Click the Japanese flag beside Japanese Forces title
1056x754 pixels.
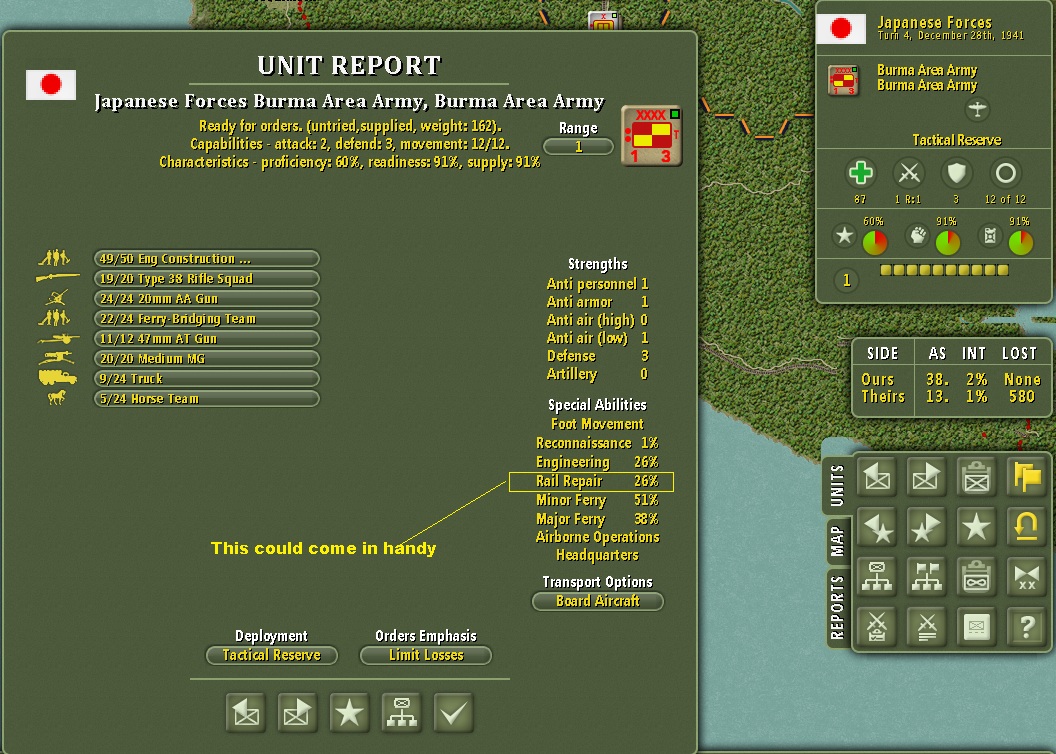(840, 28)
